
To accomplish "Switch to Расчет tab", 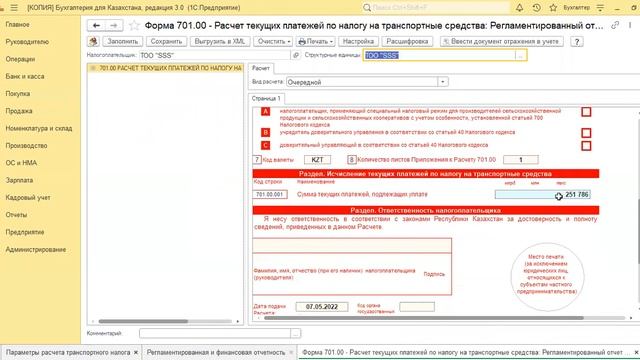I will coord(261,68).
